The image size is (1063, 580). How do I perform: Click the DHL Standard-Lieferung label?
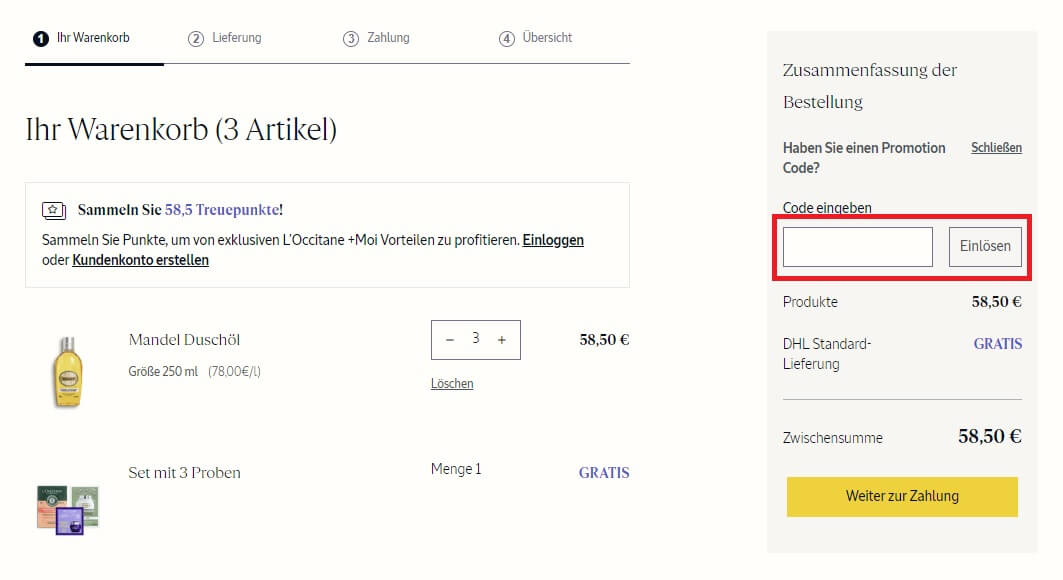(827, 354)
